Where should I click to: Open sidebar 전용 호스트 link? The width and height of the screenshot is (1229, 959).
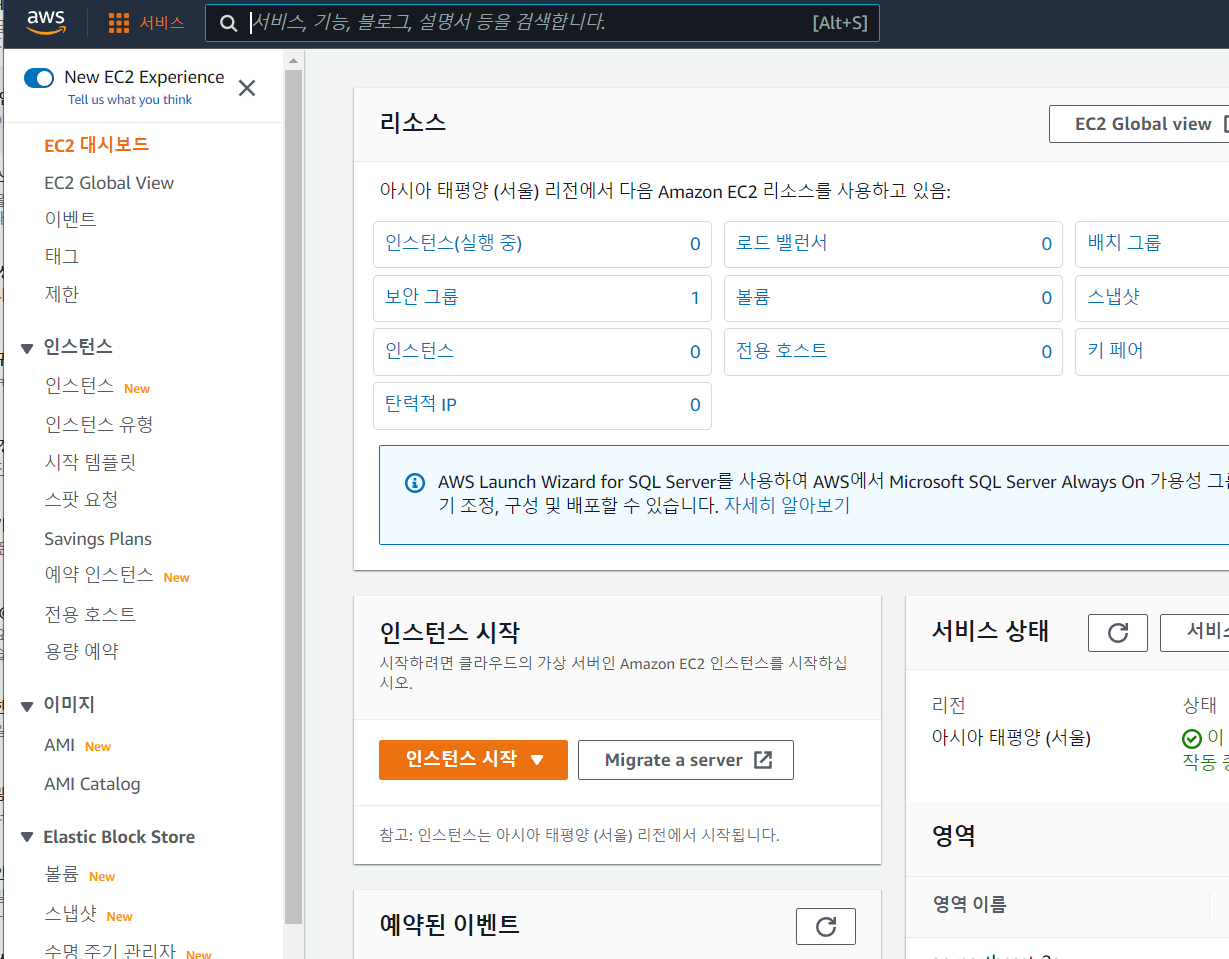[x=90, y=614]
